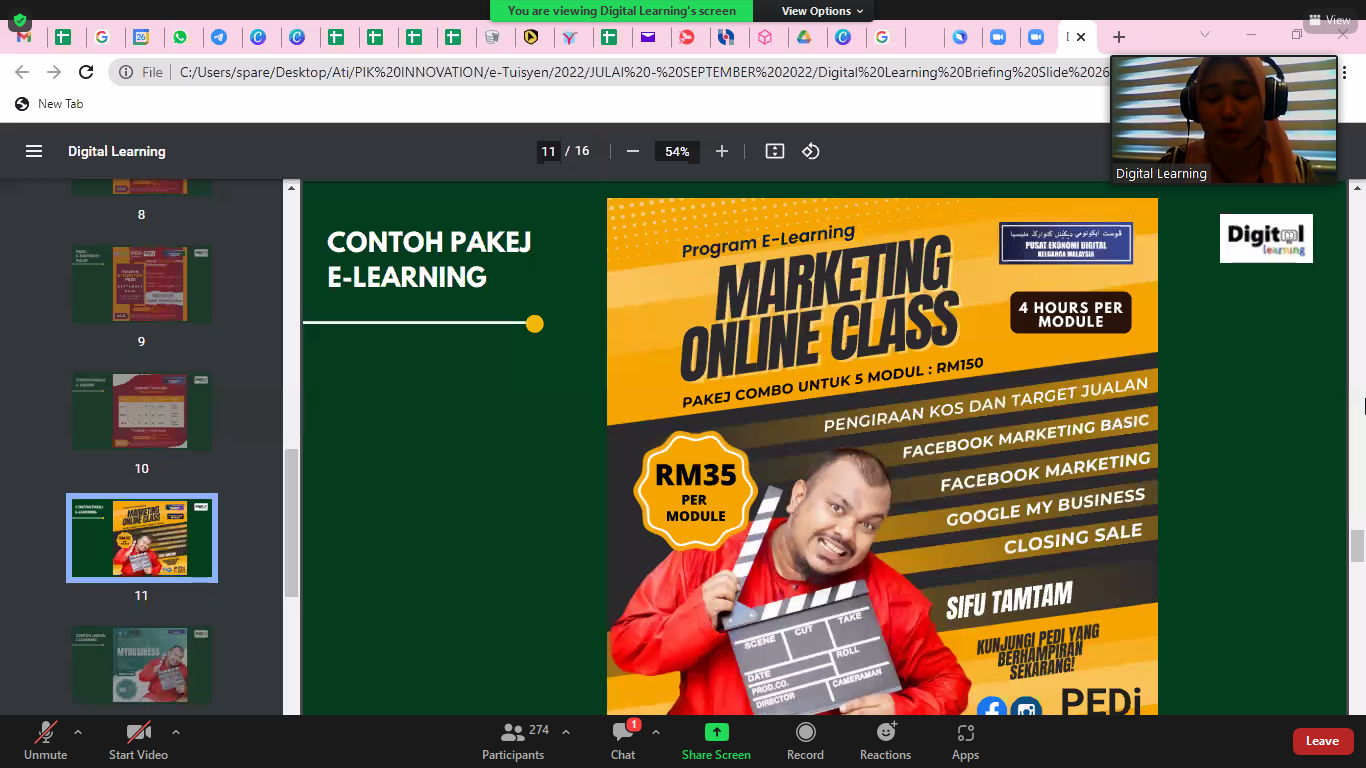The image size is (1366, 768).
Task: Open the Reactions menu
Action: pos(885,741)
